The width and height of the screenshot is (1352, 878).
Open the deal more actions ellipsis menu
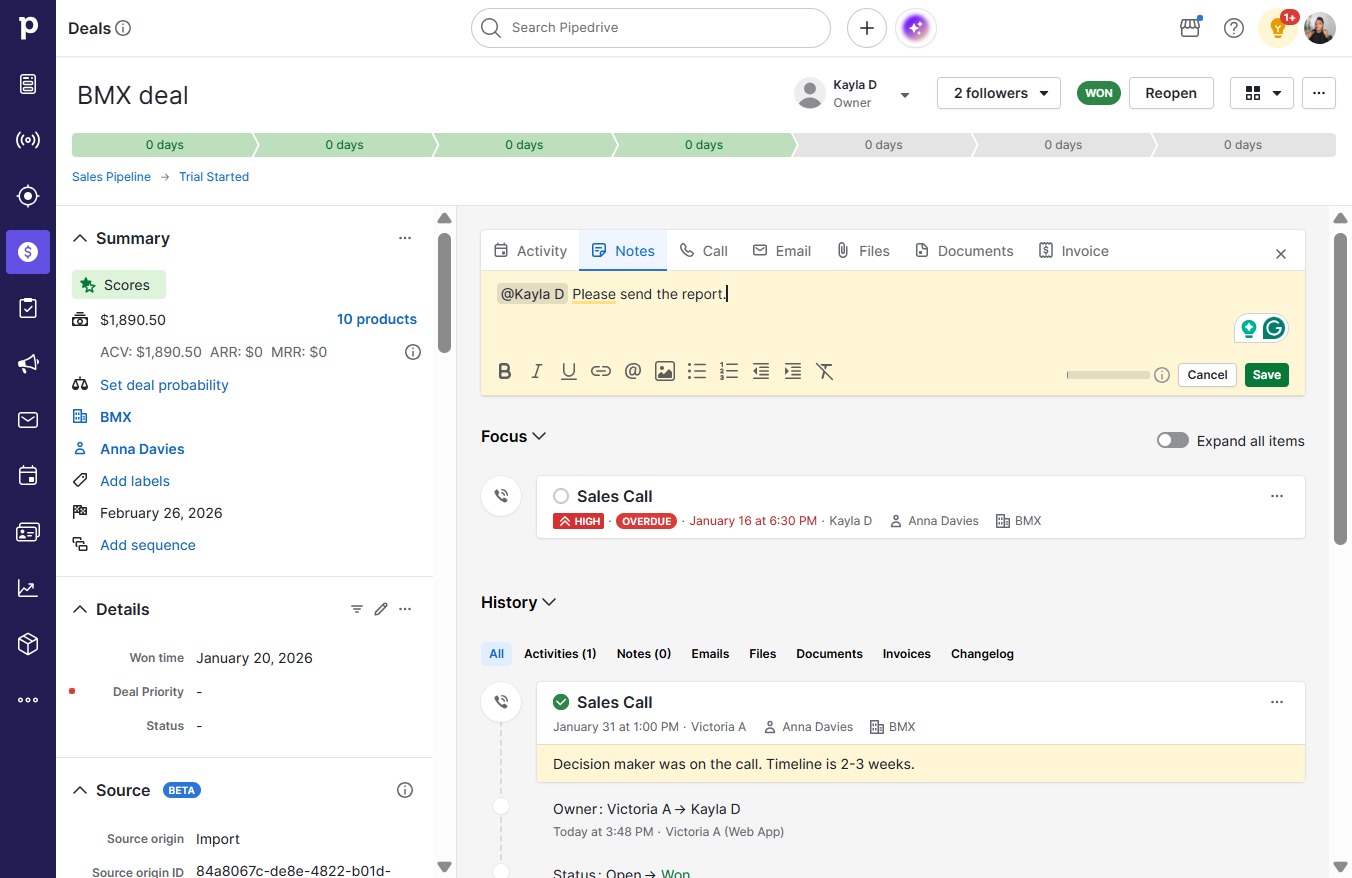click(1319, 93)
